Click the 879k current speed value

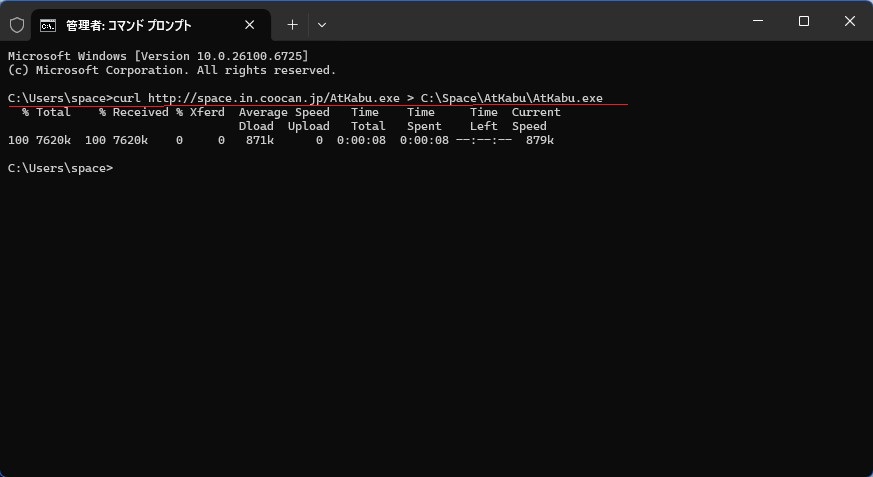[x=539, y=140]
